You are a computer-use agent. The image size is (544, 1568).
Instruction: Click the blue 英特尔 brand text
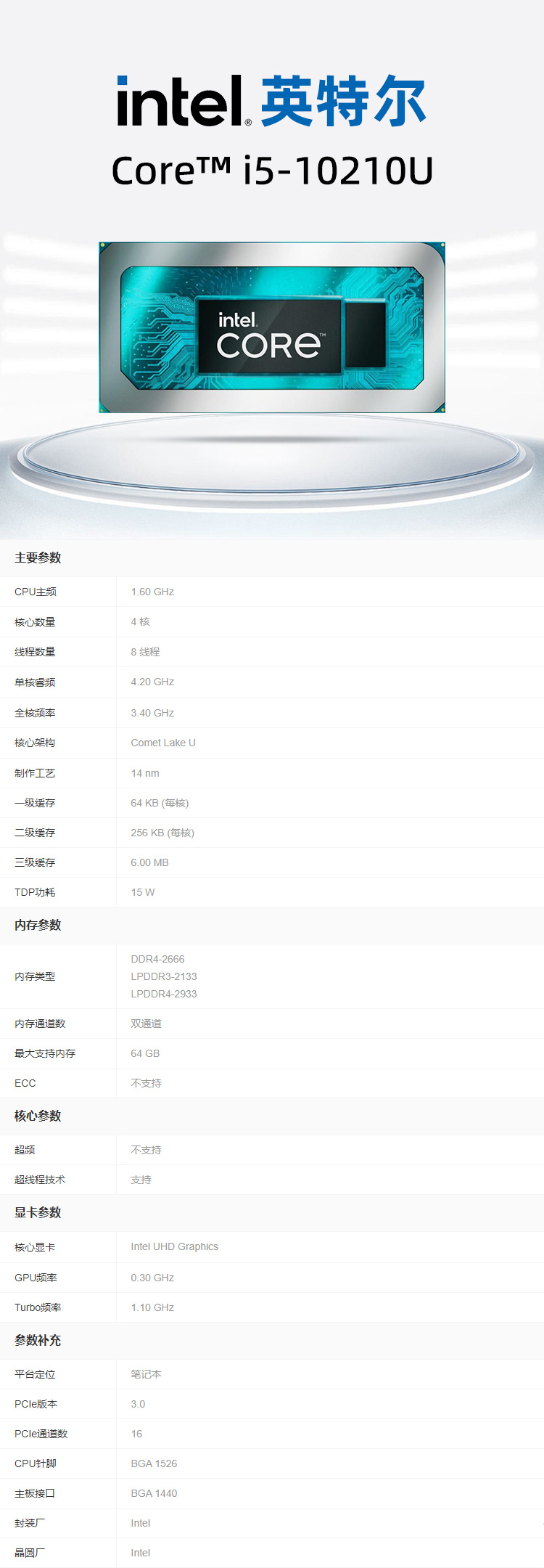(x=343, y=102)
